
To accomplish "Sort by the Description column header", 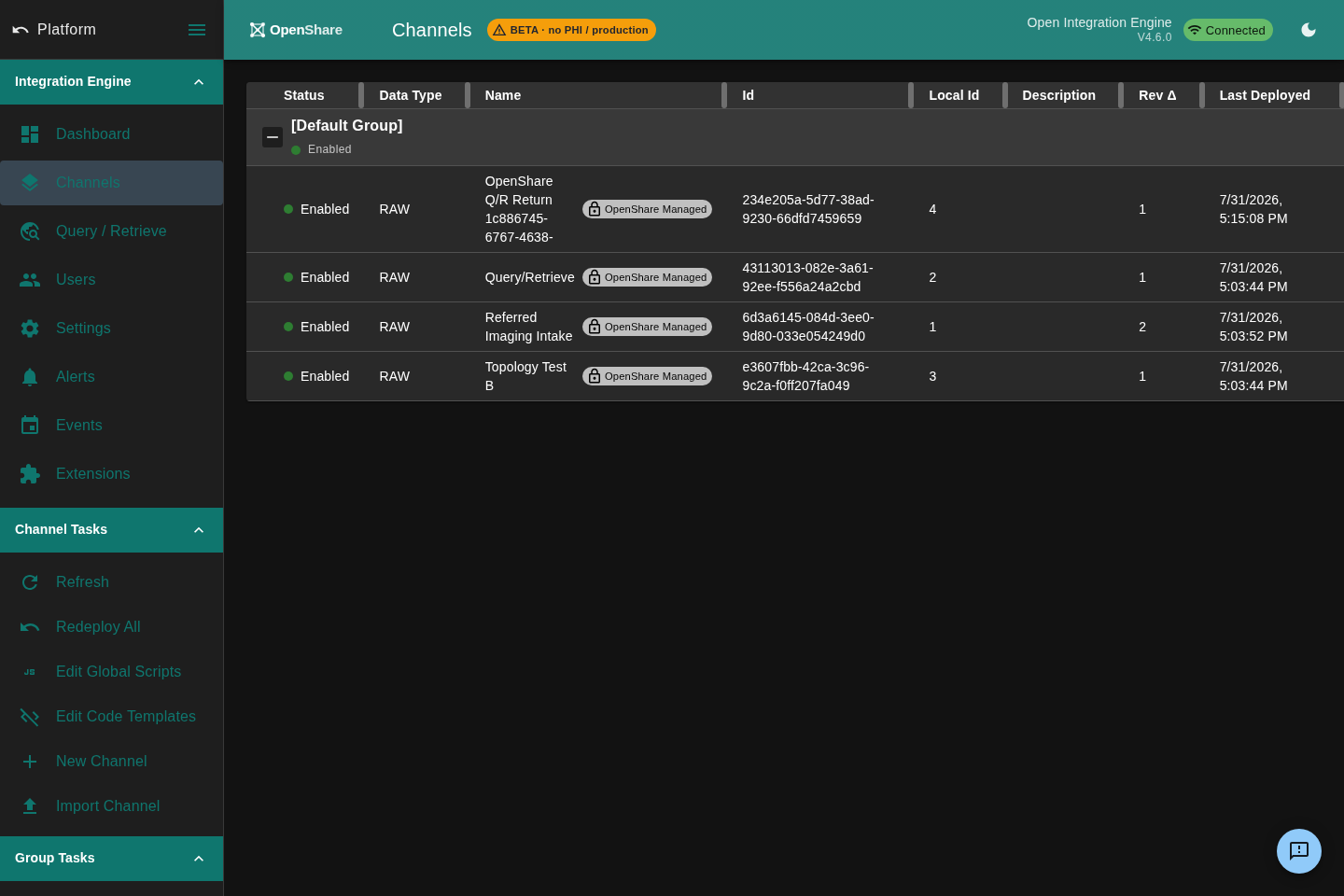I will (x=1059, y=95).
